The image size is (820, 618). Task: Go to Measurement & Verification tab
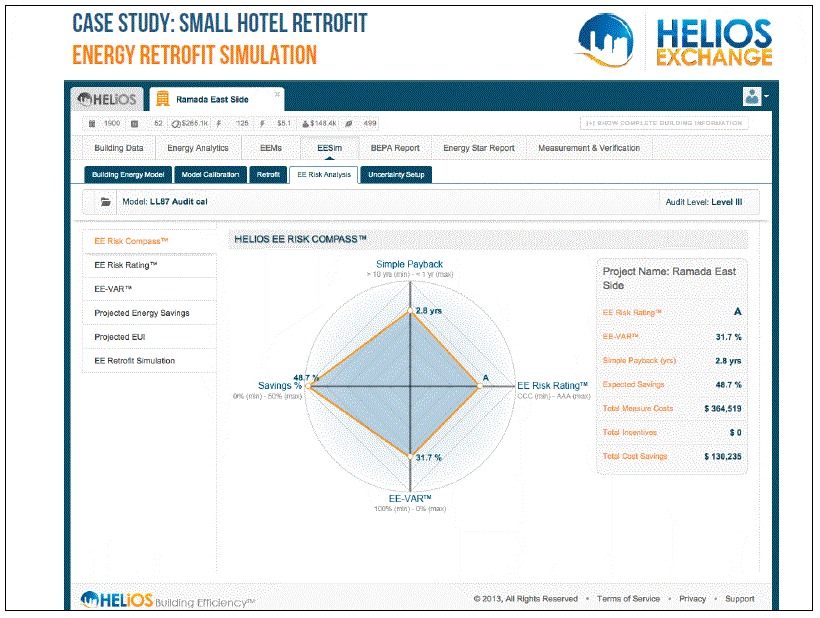pyautogui.click(x=588, y=148)
